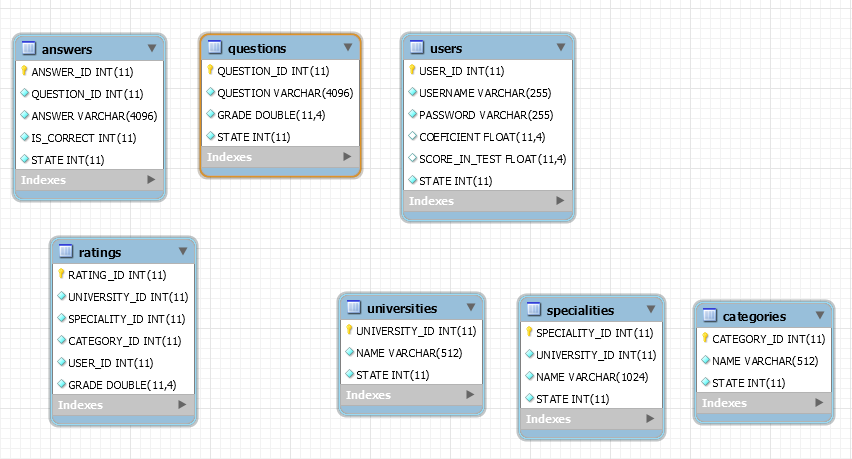Image resolution: width=852 pixels, height=459 pixels.
Task: Click the specialities table icon
Action: [534, 309]
